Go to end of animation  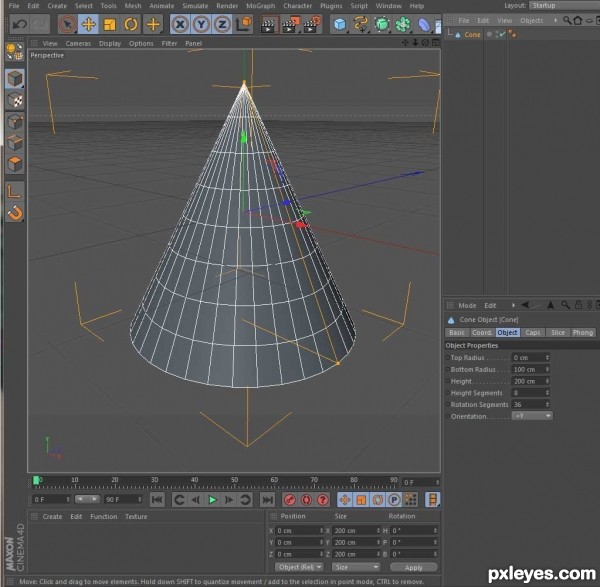(267, 500)
